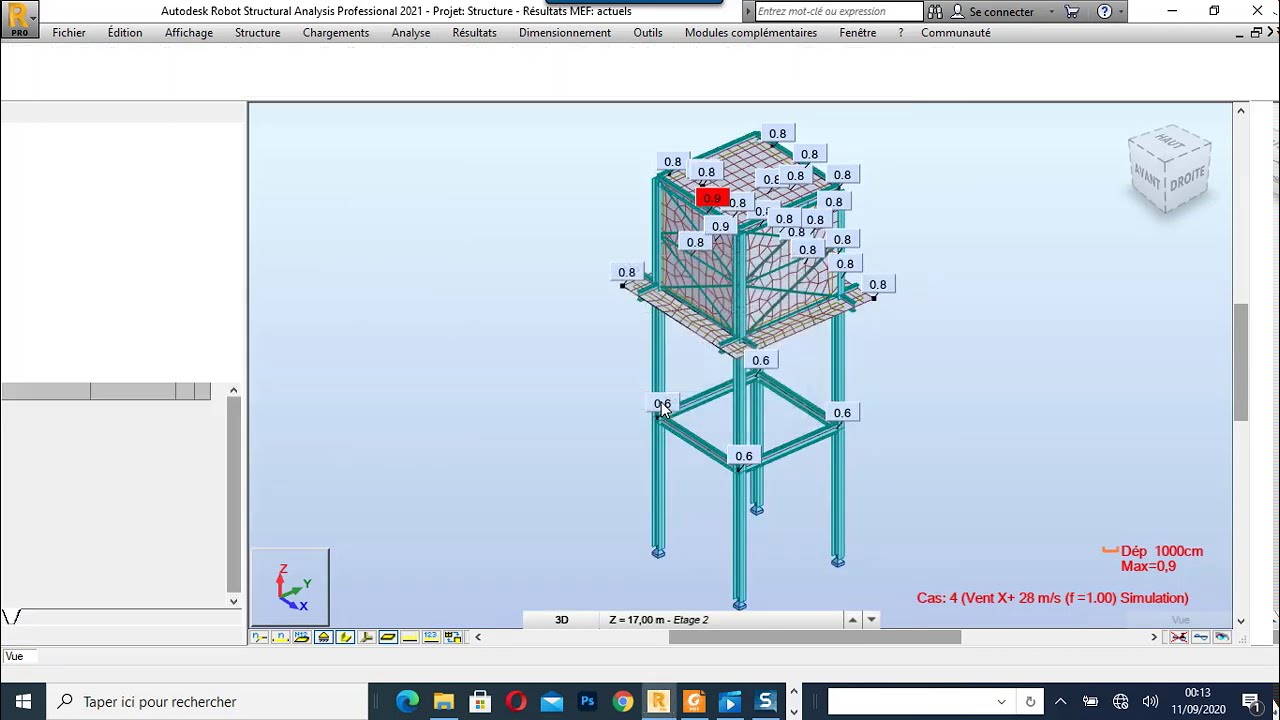Image resolution: width=1280 pixels, height=720 pixels.
Task: Go up one storey with the up arrow
Action: pyautogui.click(x=853, y=620)
